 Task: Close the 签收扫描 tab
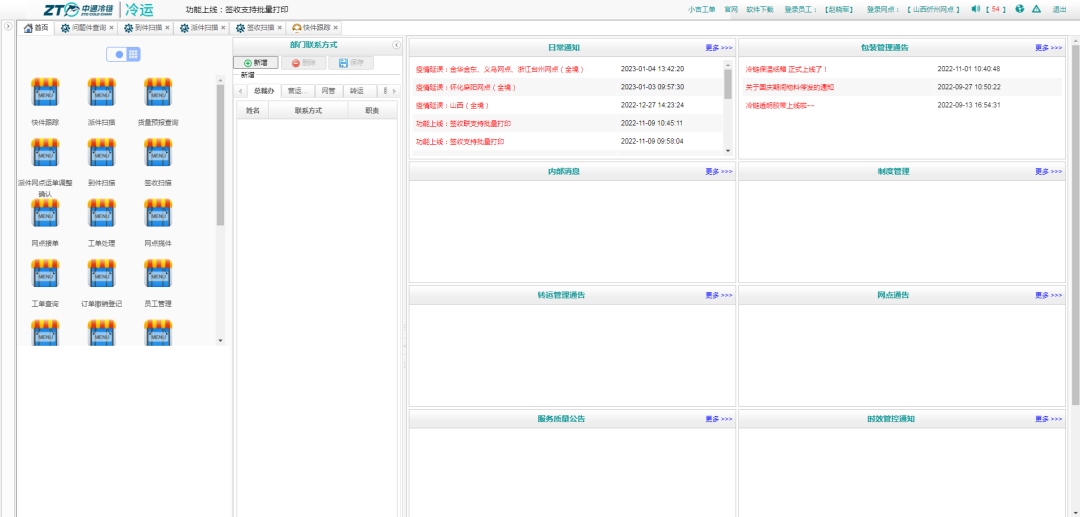pyautogui.click(x=280, y=28)
